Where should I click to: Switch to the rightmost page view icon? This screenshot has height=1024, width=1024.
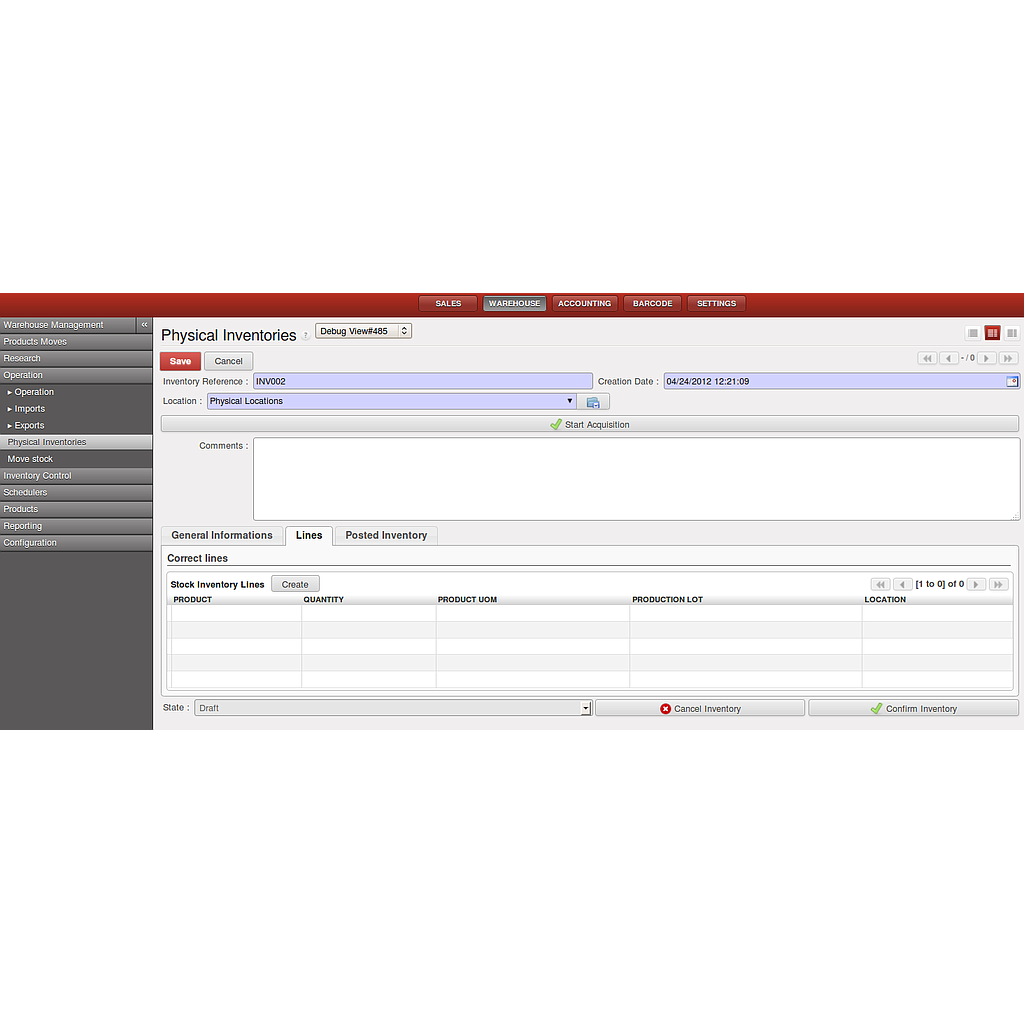pyautogui.click(x=1012, y=333)
